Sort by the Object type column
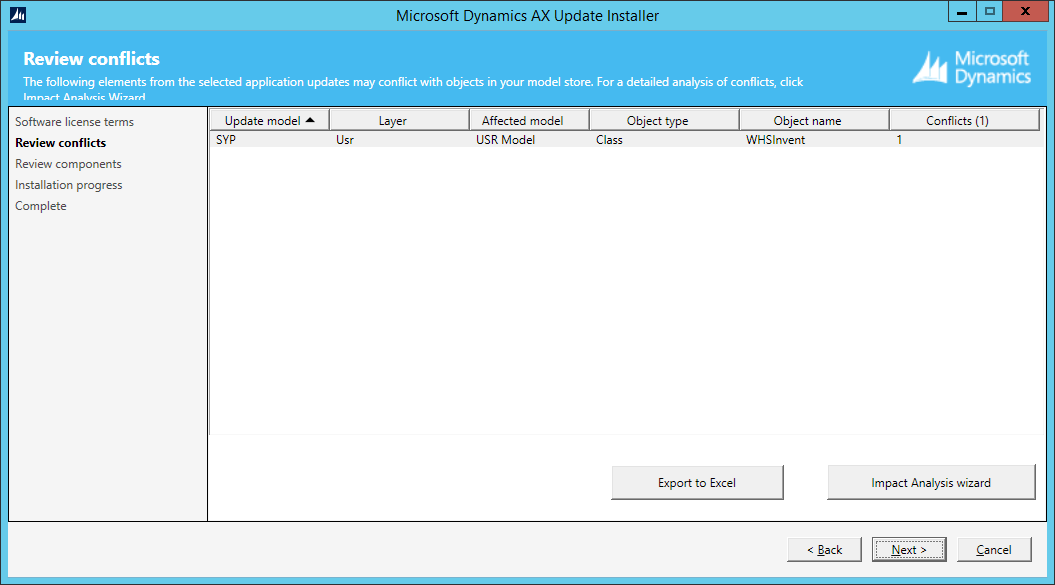Screen dimensions: 1055x585 click(x=657, y=120)
